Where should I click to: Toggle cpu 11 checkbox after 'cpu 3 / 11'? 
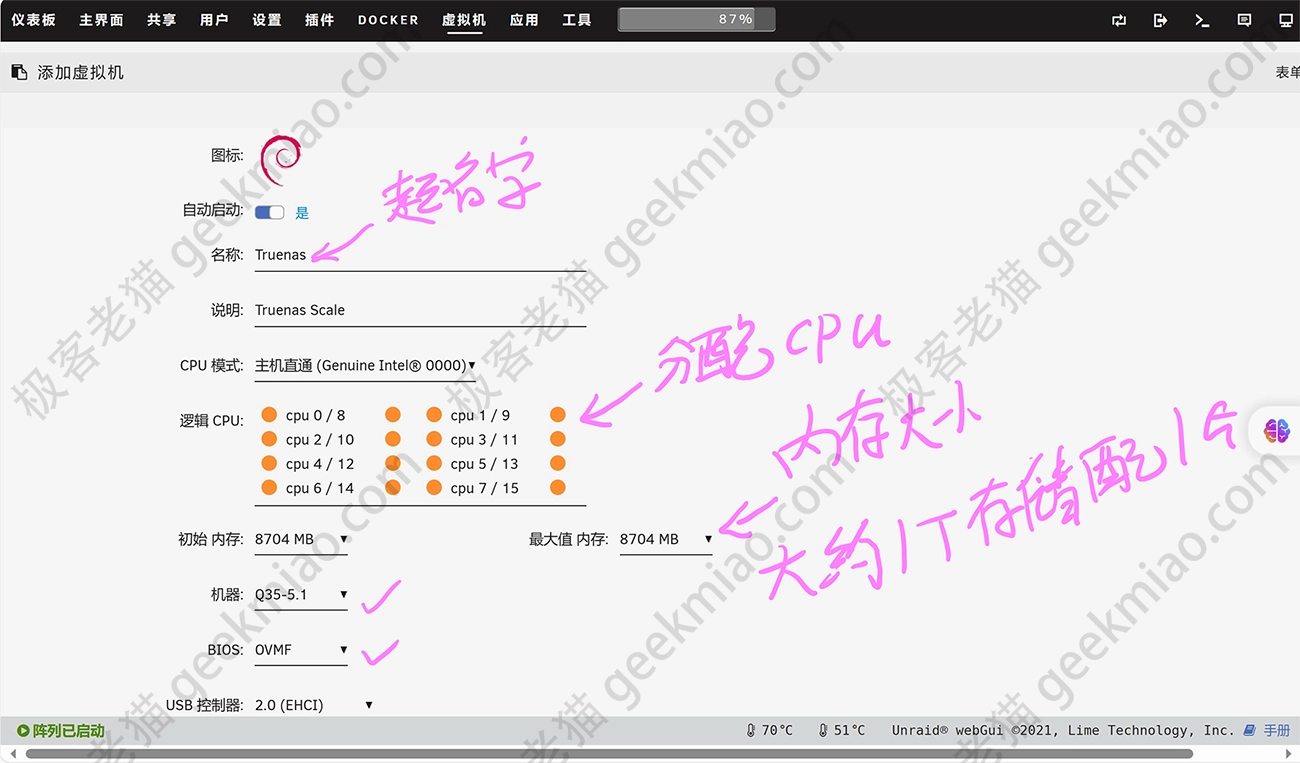tap(558, 439)
